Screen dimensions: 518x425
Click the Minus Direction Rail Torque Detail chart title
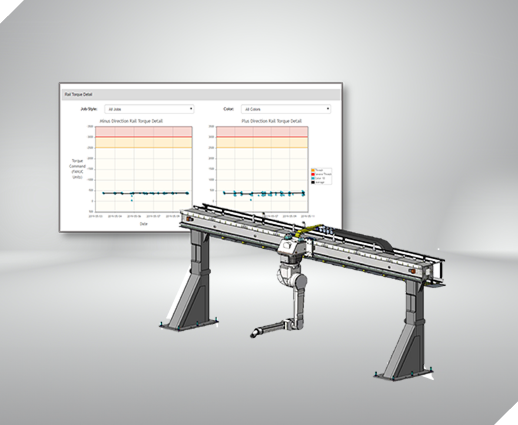(131, 121)
